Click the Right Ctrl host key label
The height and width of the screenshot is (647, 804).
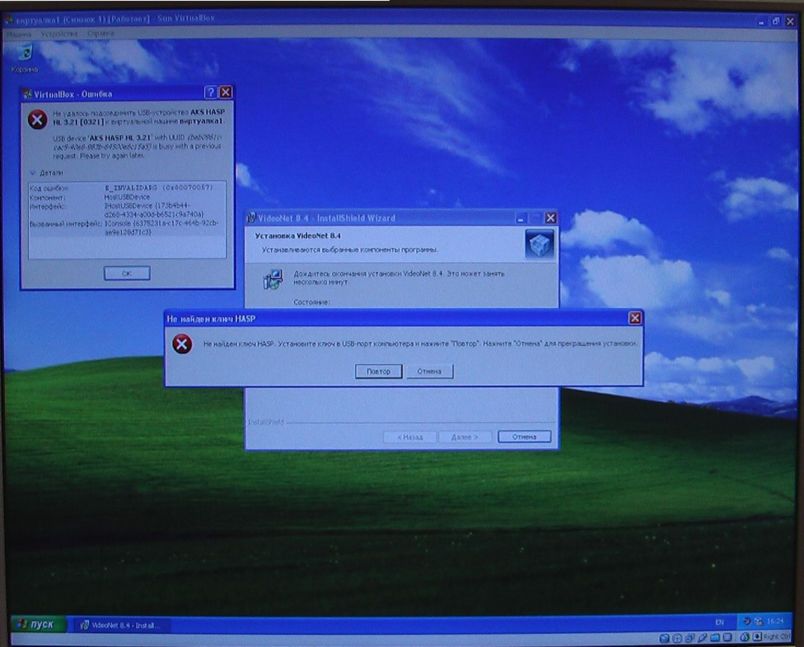coord(777,637)
